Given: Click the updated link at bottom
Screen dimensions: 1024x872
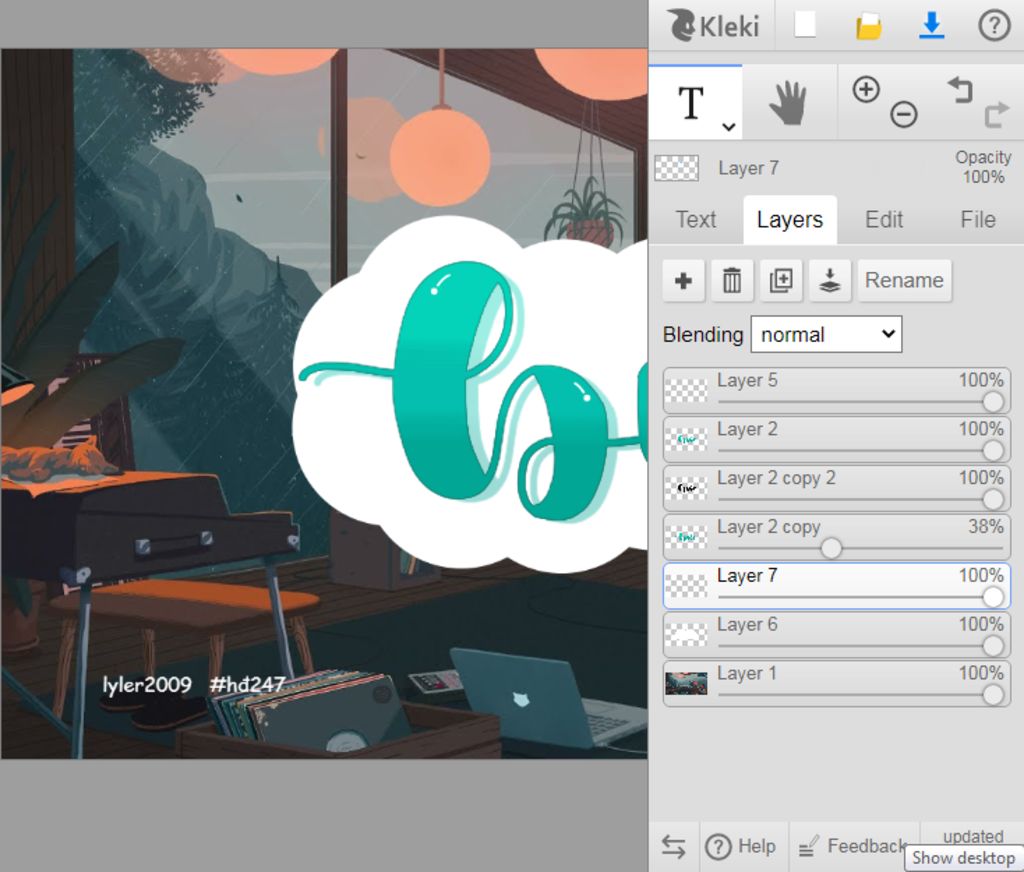Looking at the screenshot, I should point(972,837).
